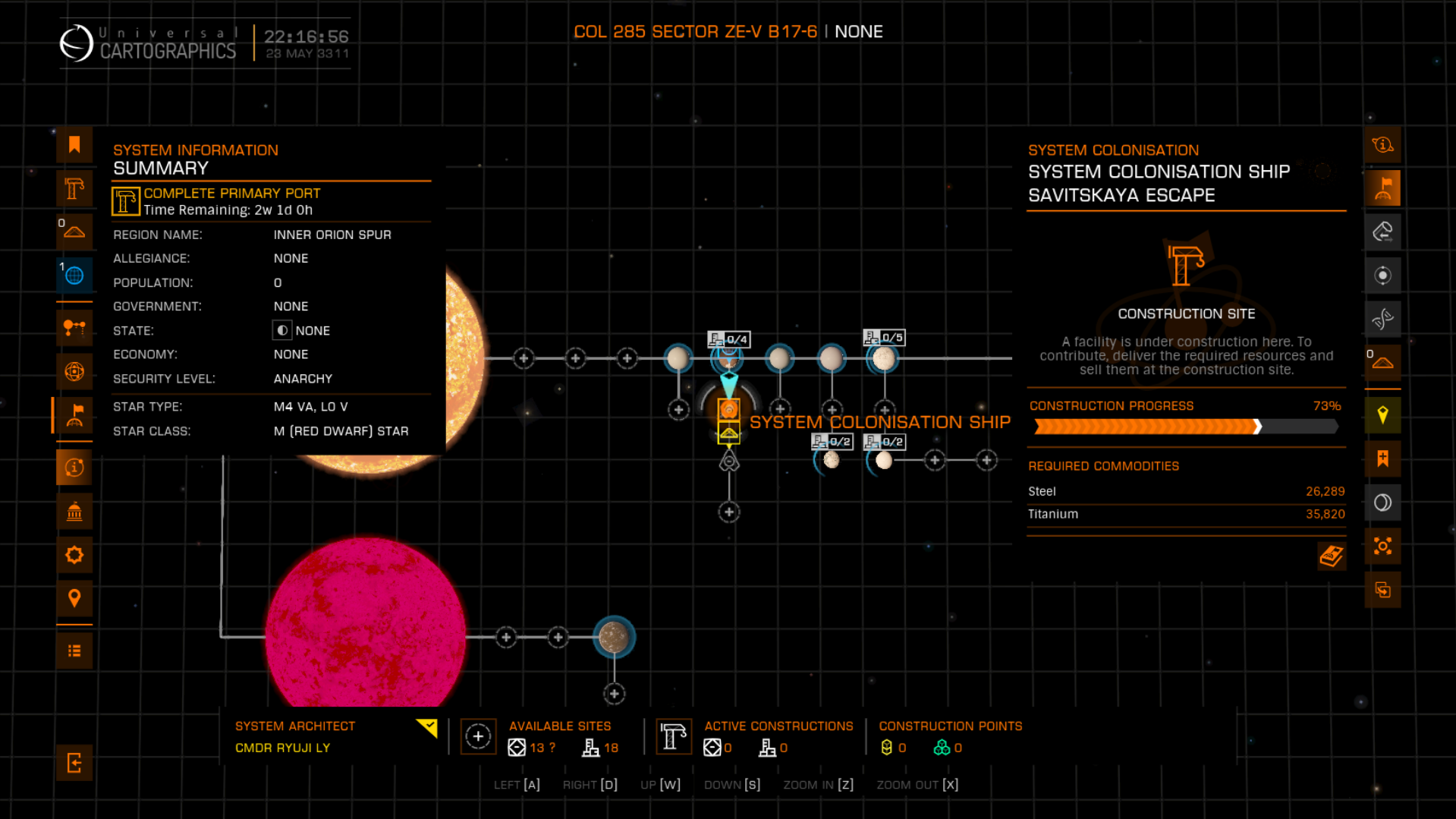1456x819 pixels.
Task: Select the Steel commodity row
Action: tap(1186, 491)
